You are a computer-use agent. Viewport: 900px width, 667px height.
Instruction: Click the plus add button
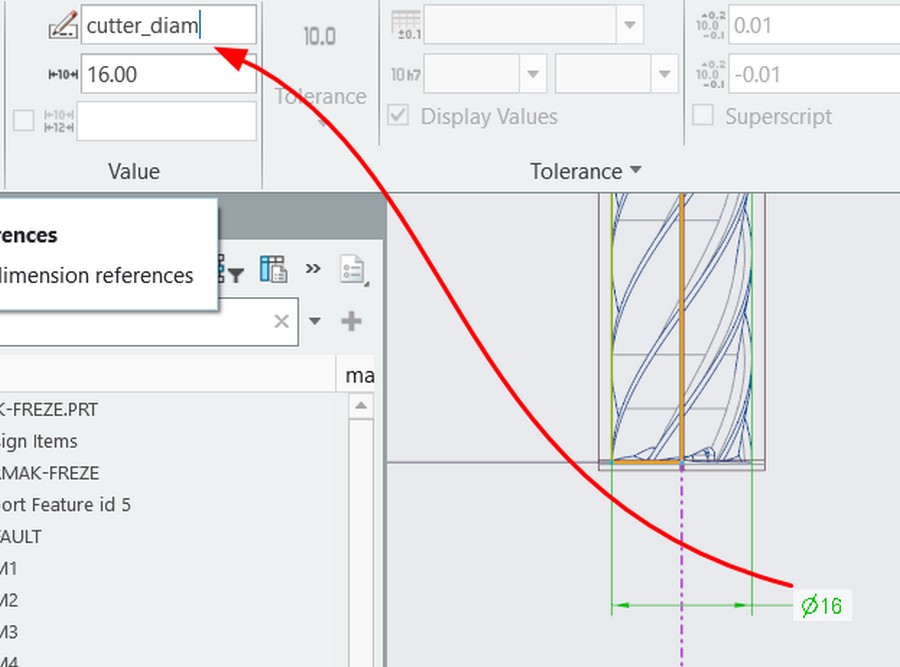coord(351,321)
